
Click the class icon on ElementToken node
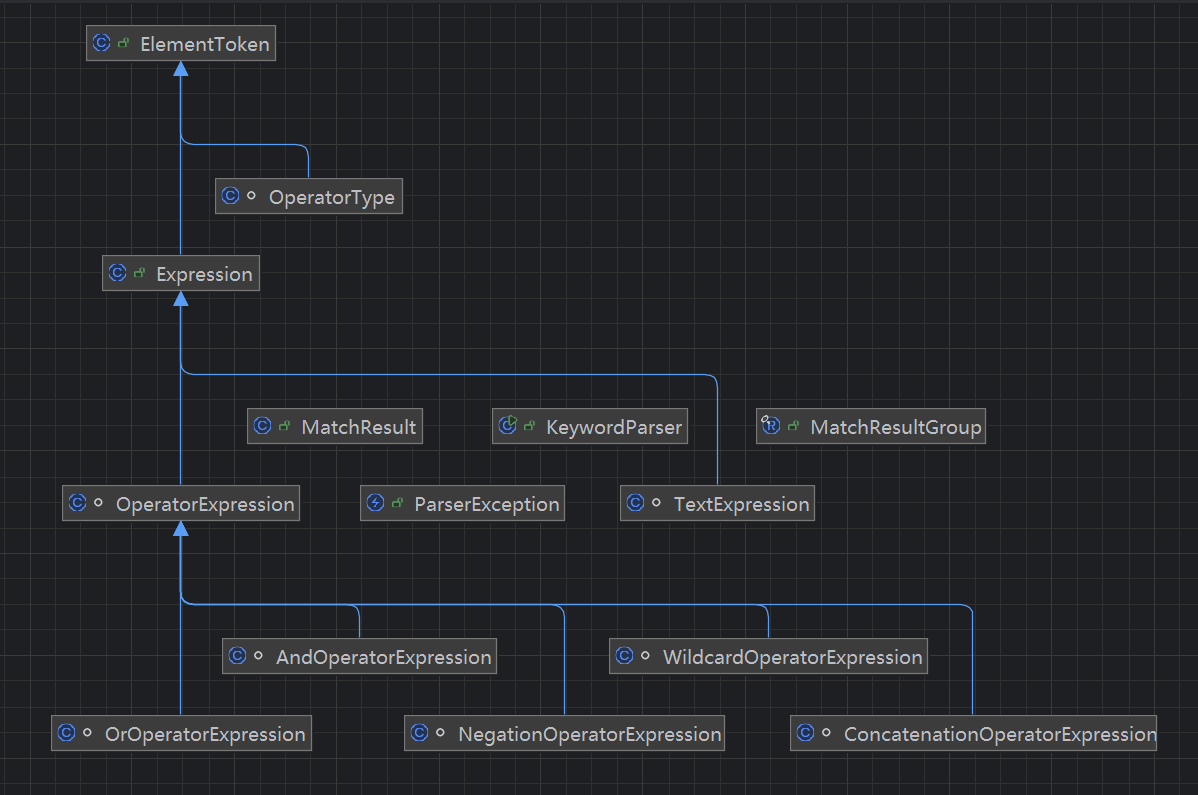(x=101, y=44)
